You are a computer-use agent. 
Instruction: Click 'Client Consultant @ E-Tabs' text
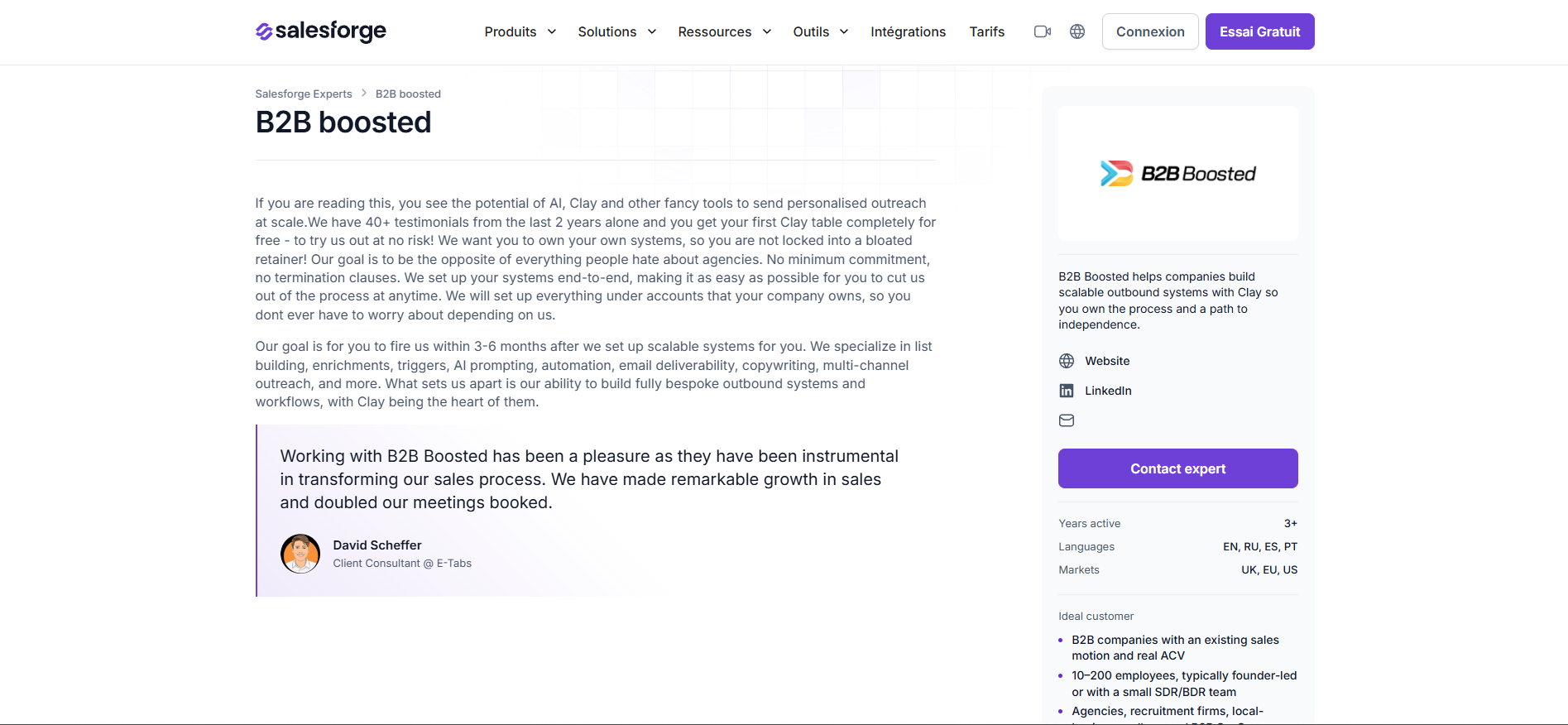point(402,564)
